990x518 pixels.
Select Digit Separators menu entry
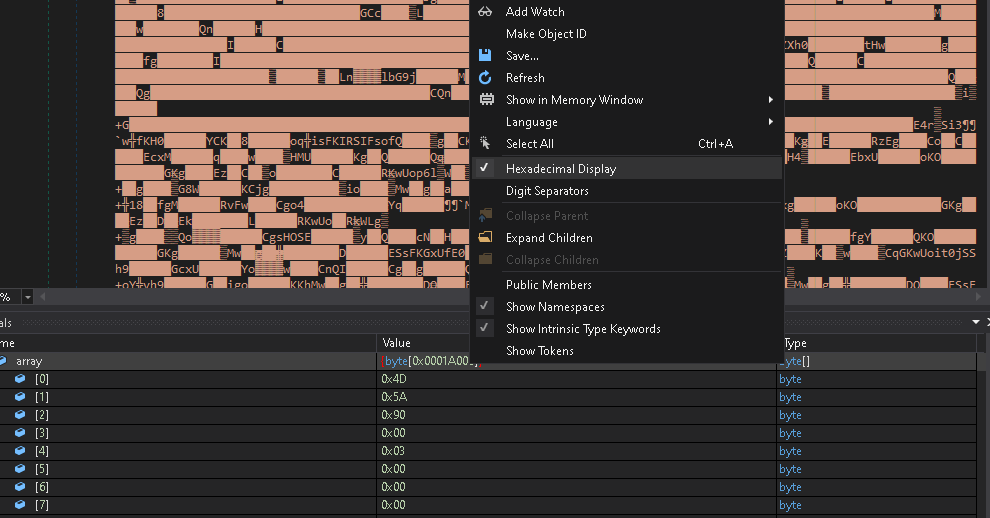tap(547, 191)
